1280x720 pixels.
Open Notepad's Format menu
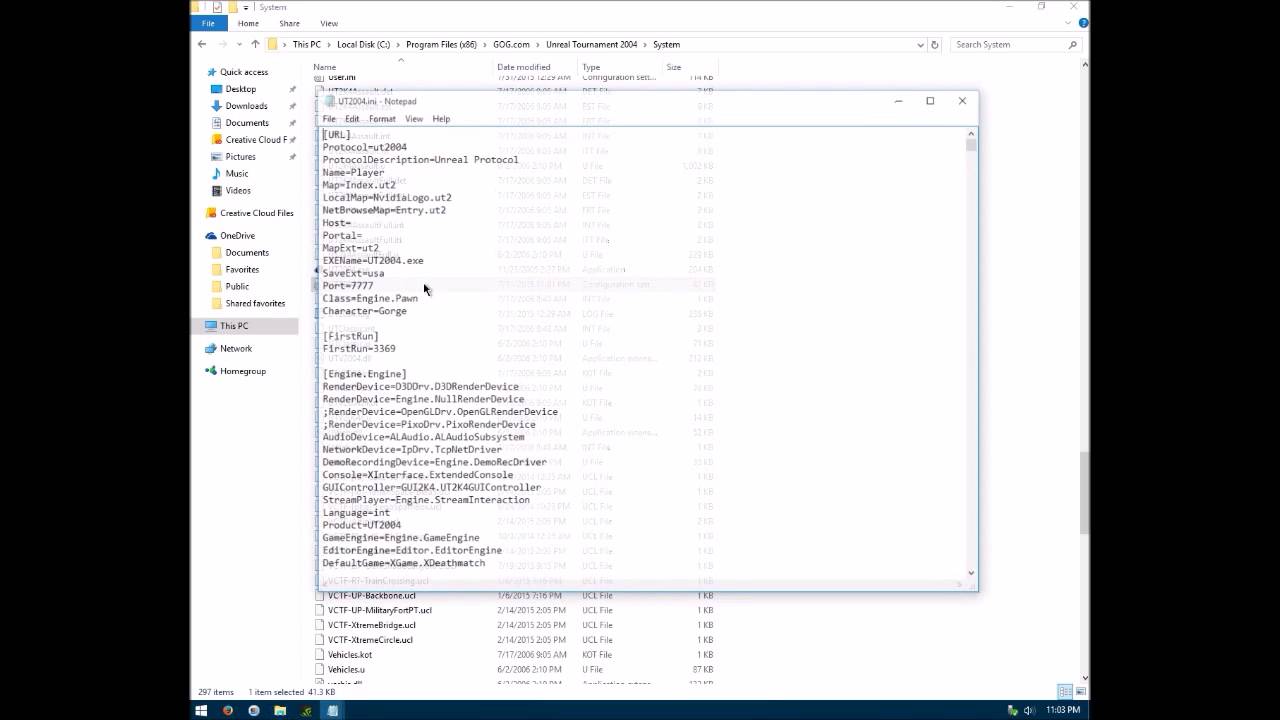click(382, 119)
